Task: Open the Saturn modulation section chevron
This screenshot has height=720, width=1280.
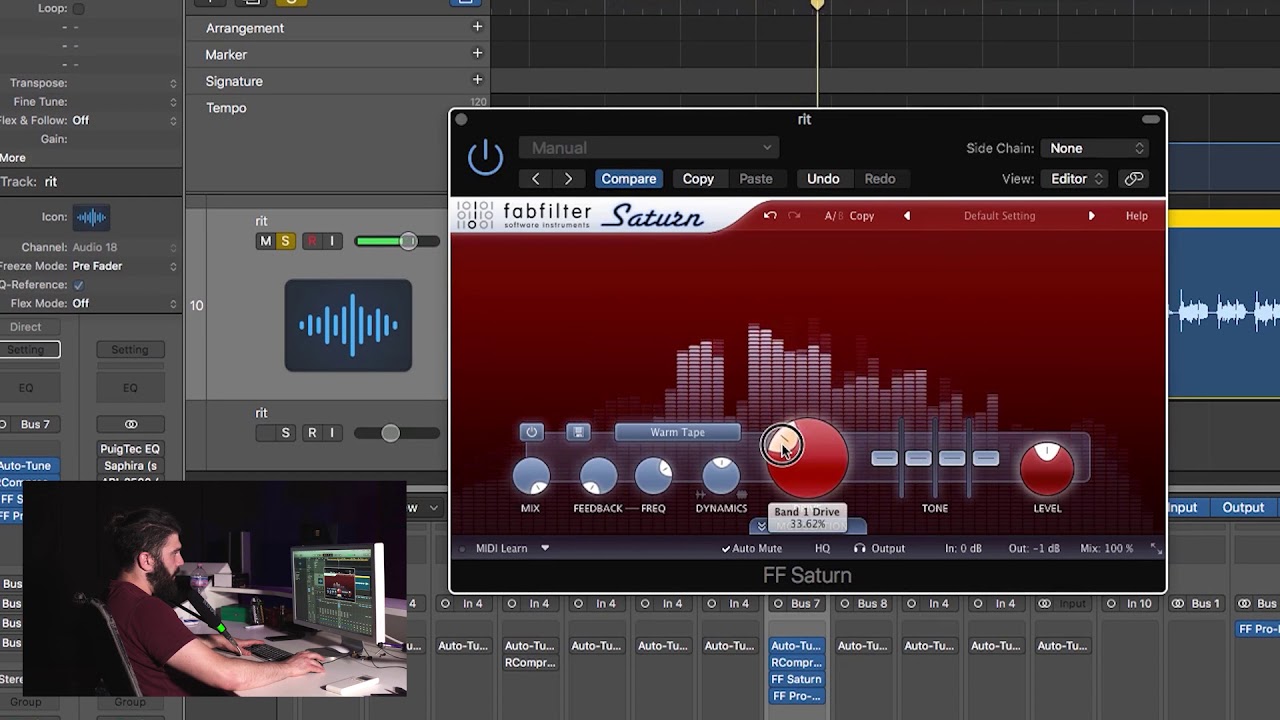Action: [762, 526]
